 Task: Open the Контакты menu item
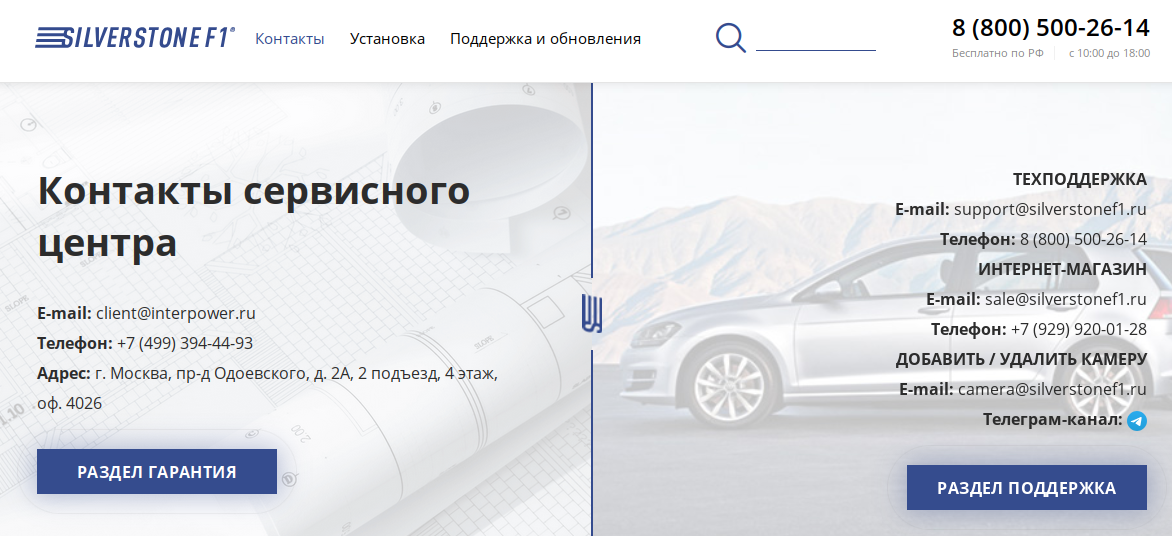pyautogui.click(x=290, y=39)
